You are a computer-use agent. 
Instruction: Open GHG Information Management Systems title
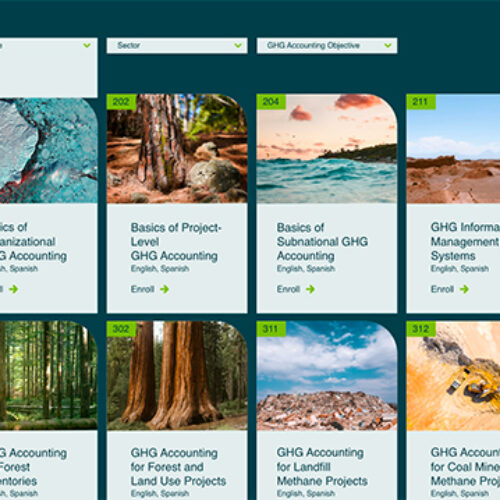pyautogui.click(x=465, y=242)
